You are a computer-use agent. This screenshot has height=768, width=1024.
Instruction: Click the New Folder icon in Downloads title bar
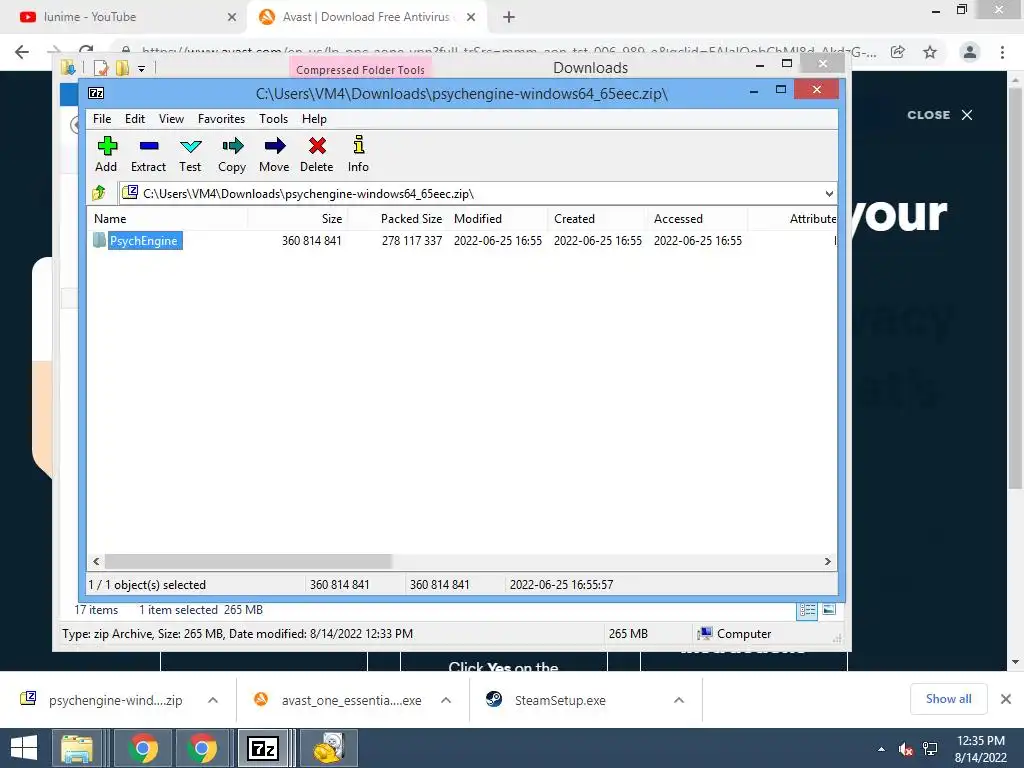(x=122, y=68)
